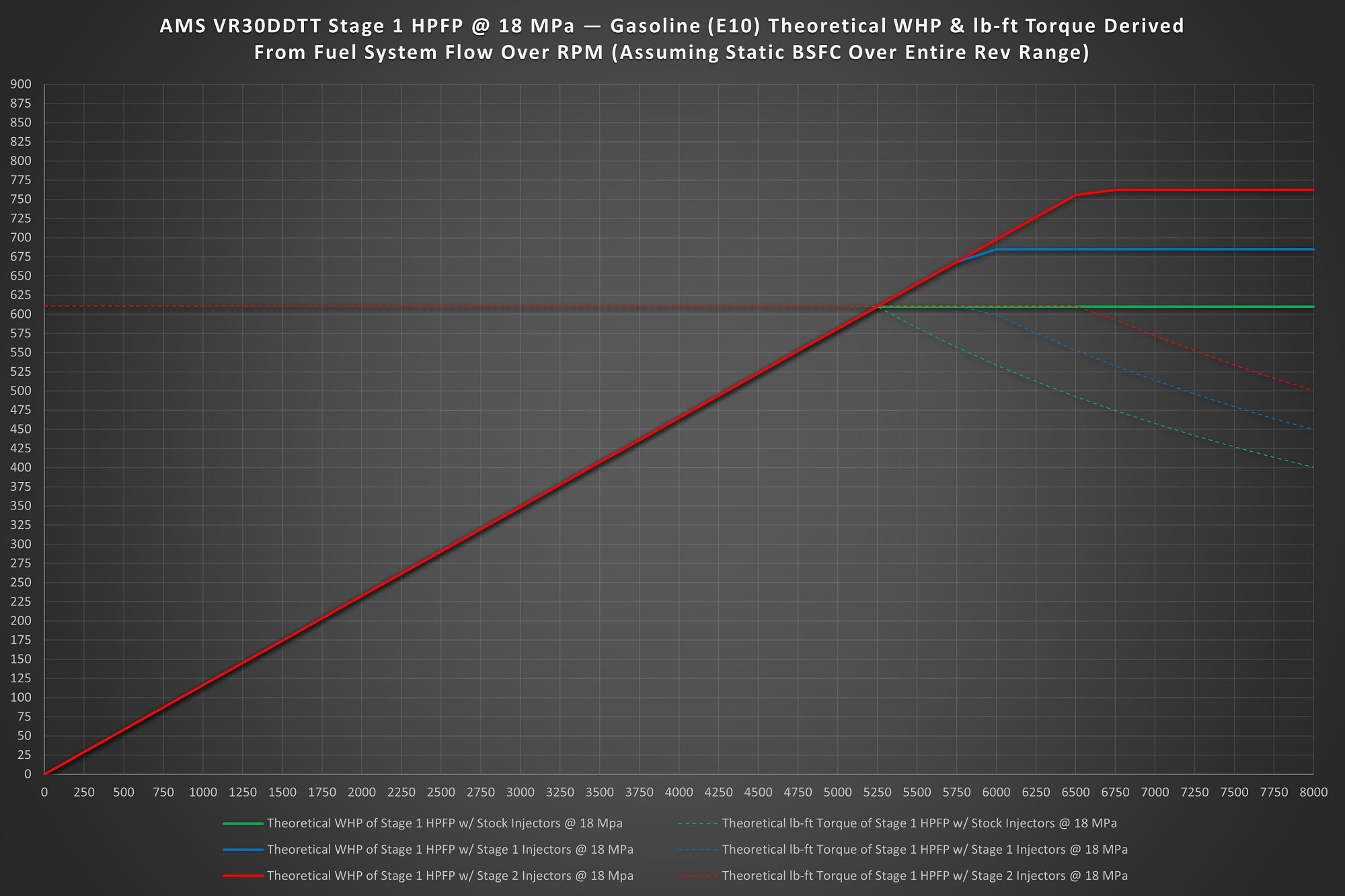
Task: Click dashed green line swatch in legend
Action: coord(698,823)
